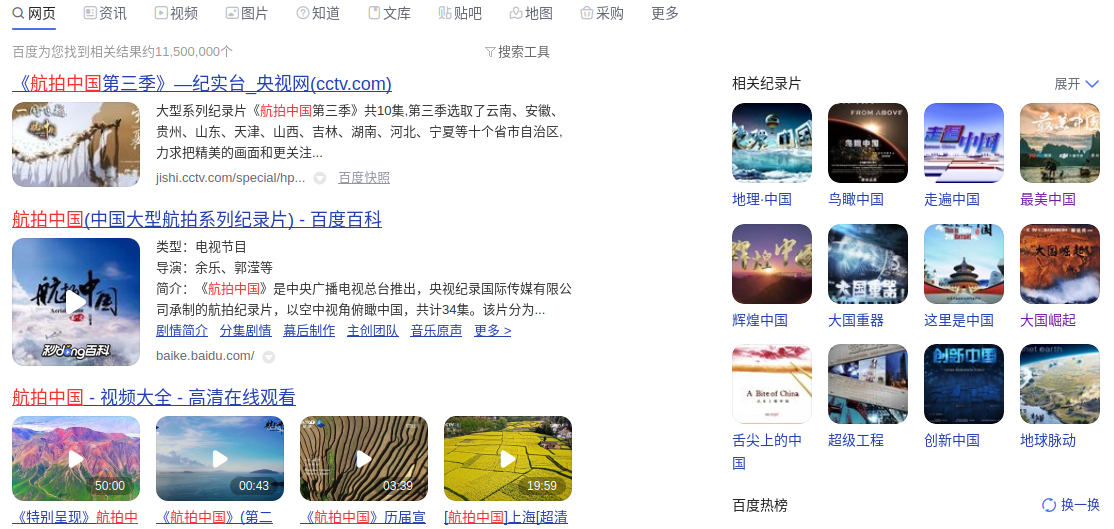The height and width of the screenshot is (529, 1114).
Task: Expand the 更多 tabs menu
Action: tap(665, 13)
